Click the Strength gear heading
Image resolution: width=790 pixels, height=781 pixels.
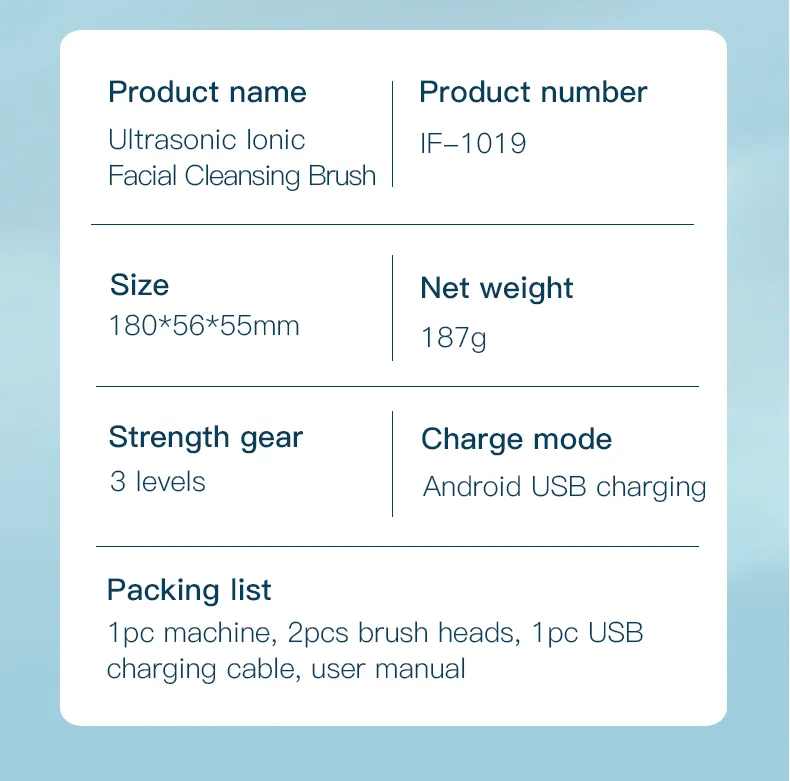point(205,437)
